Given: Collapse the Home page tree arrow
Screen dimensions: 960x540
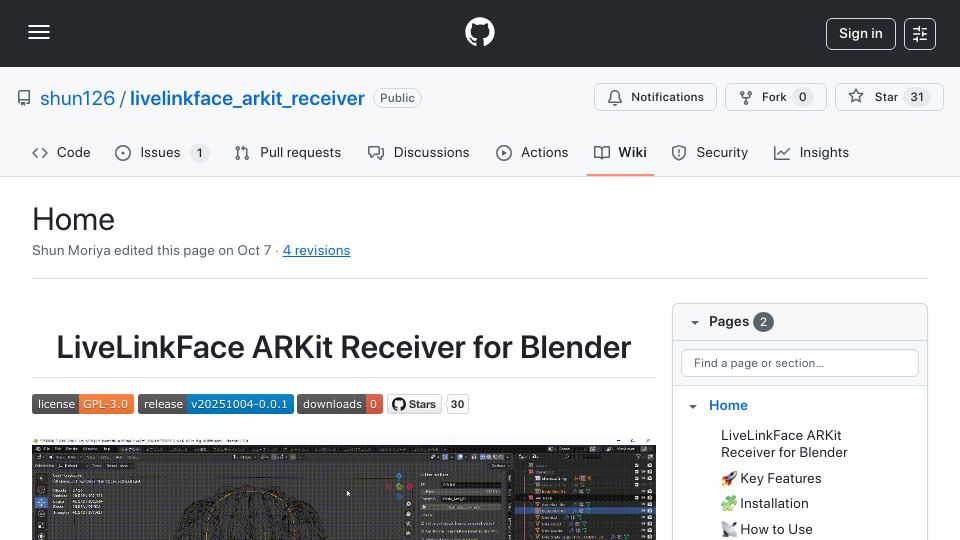Looking at the screenshot, I should click(x=692, y=406).
